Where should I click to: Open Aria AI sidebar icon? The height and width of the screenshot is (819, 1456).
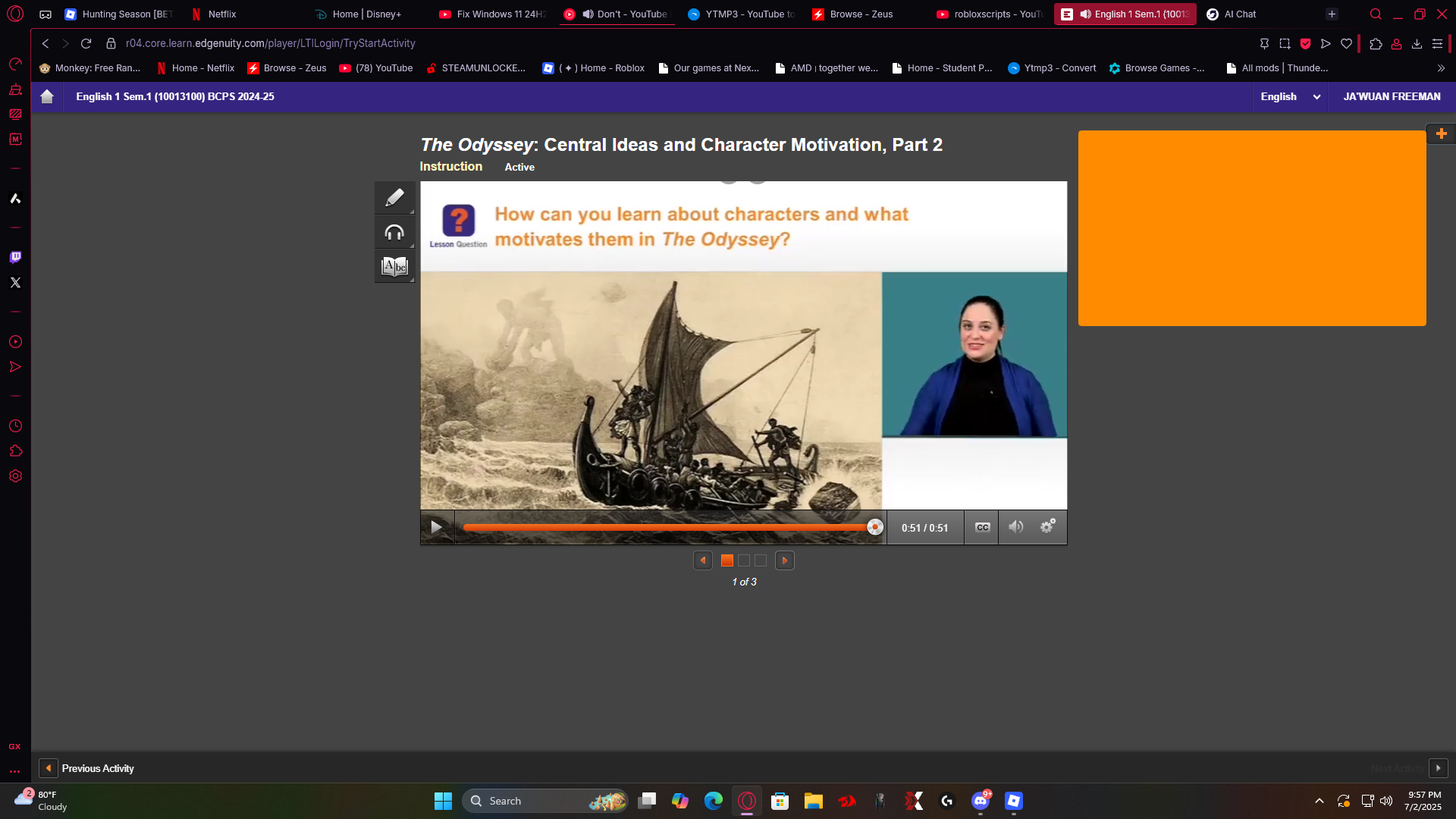click(x=15, y=199)
